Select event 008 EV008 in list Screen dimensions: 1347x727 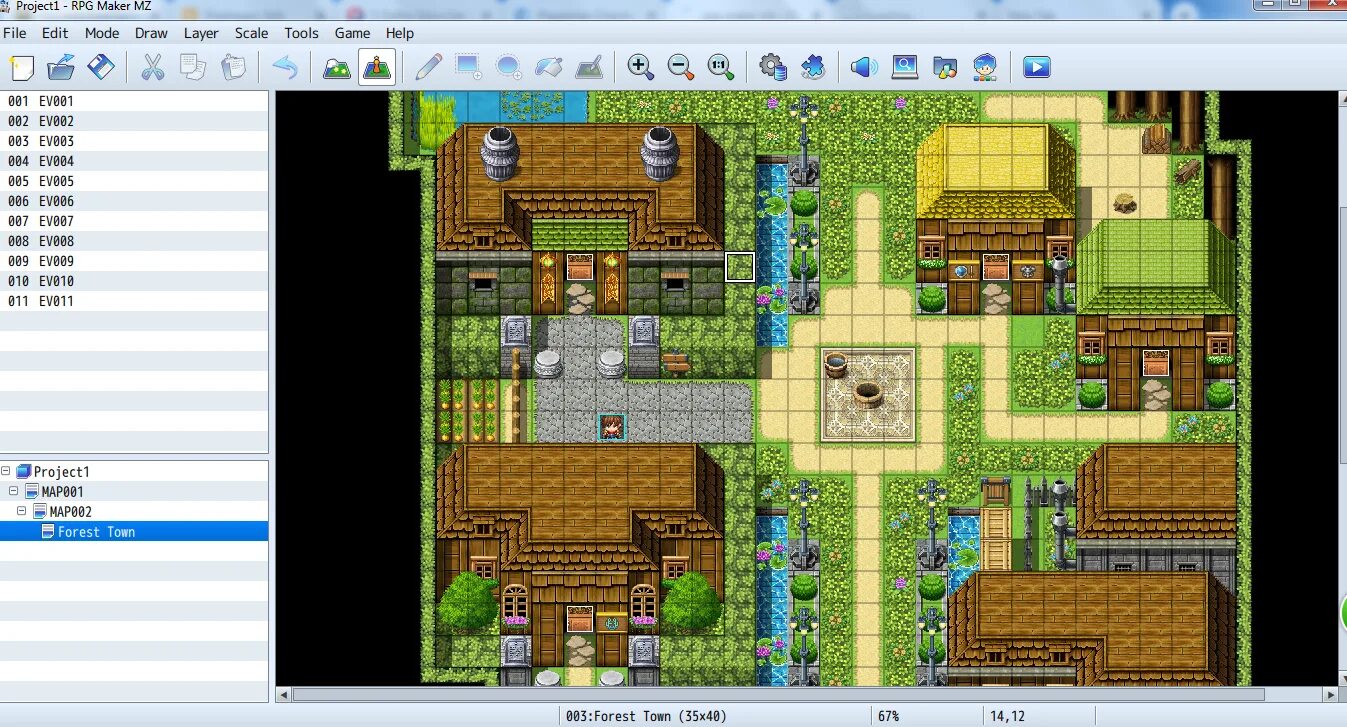(134, 241)
